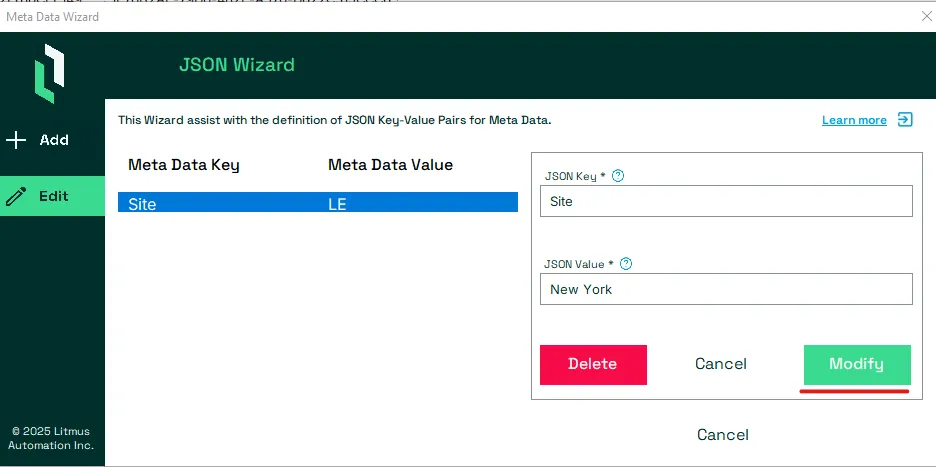Click into the JSON Key field containing Site
Viewport: 936px width, 467px height.
726,201
